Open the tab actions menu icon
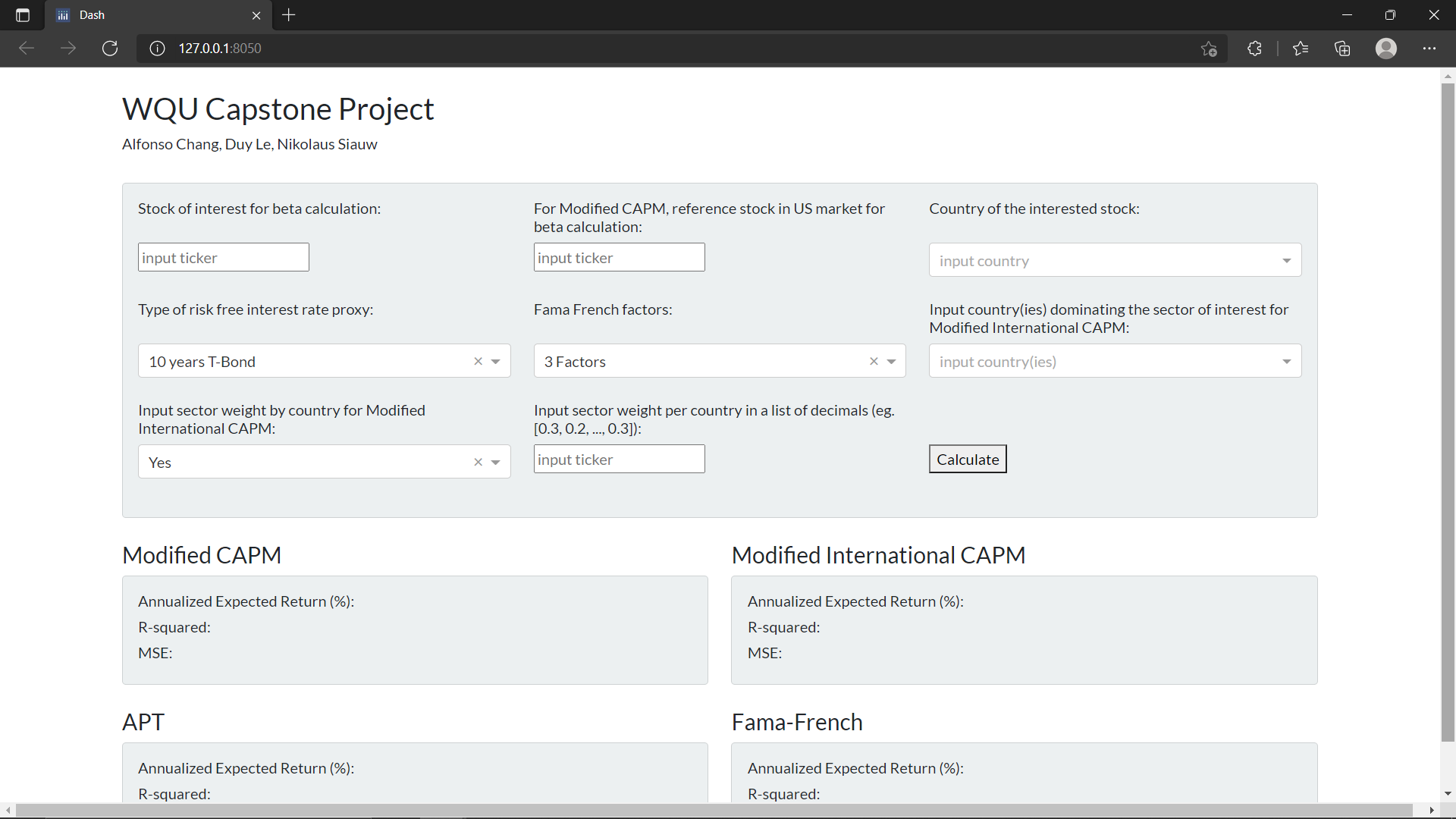1456x819 pixels. pyautogui.click(x=23, y=15)
